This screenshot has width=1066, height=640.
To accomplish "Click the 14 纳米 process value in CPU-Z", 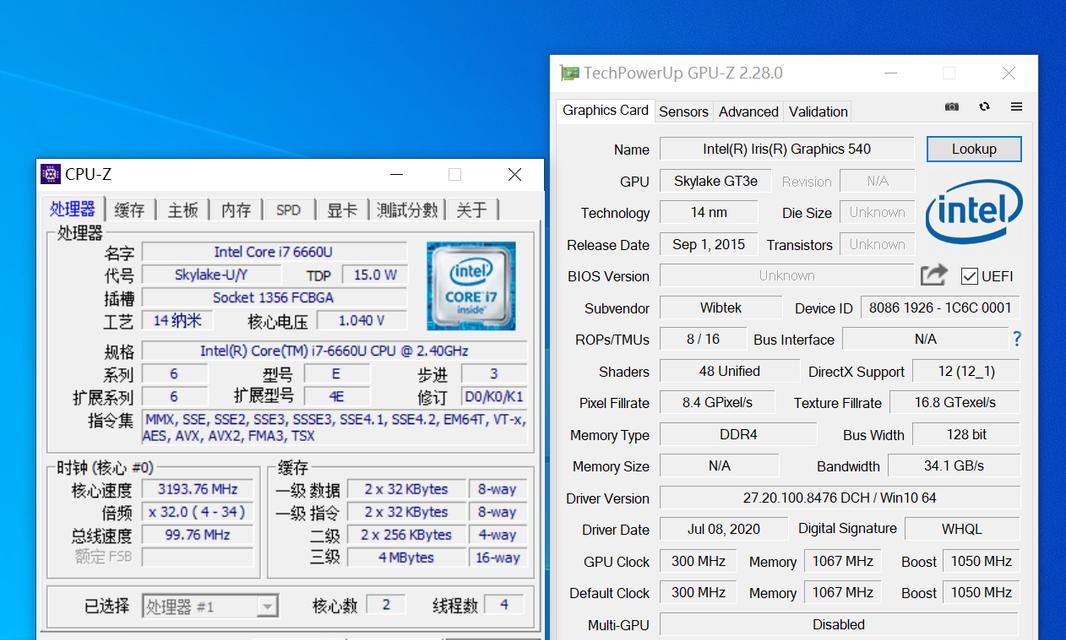I will 177,320.
